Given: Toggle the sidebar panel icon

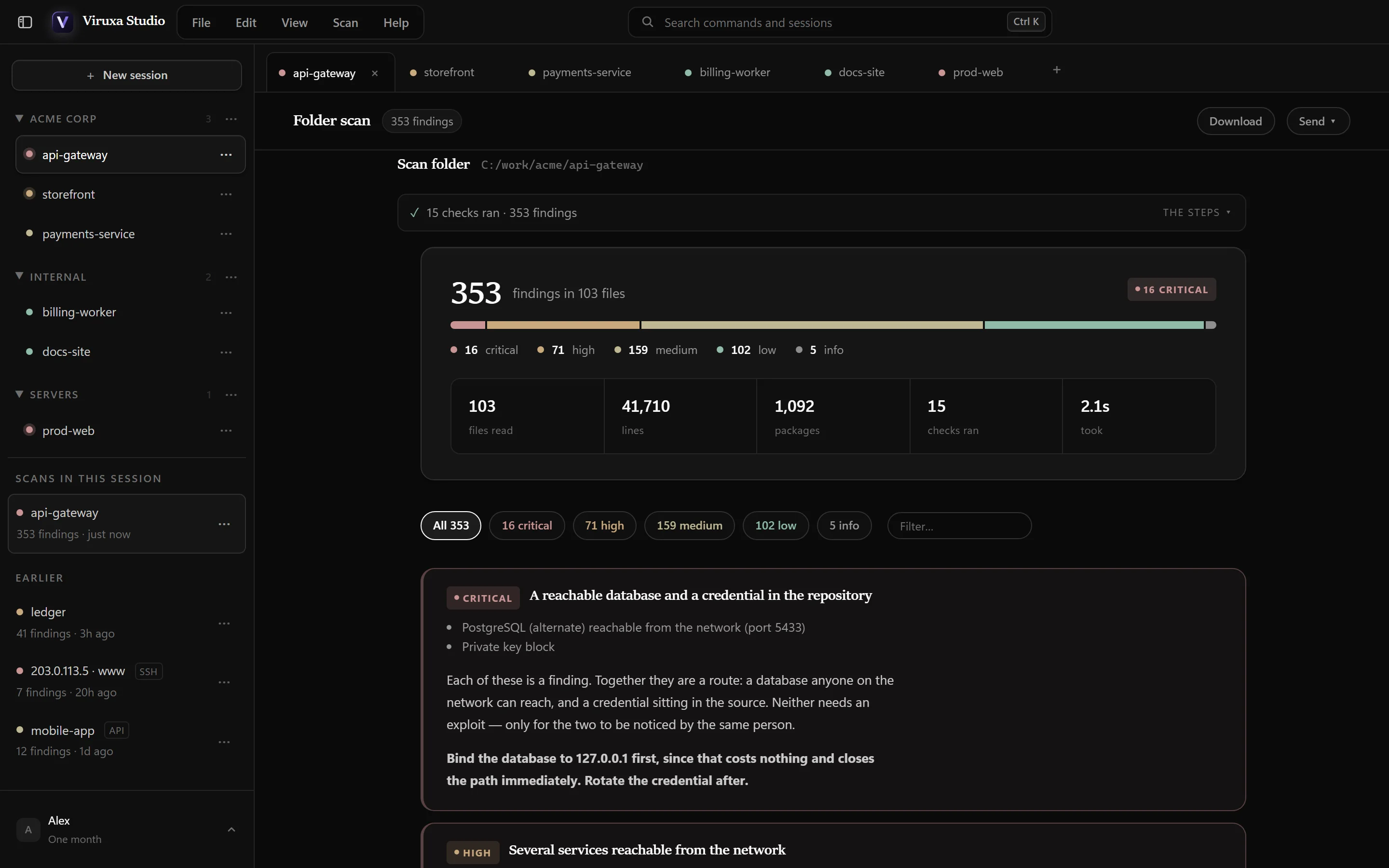Looking at the screenshot, I should [x=25, y=22].
